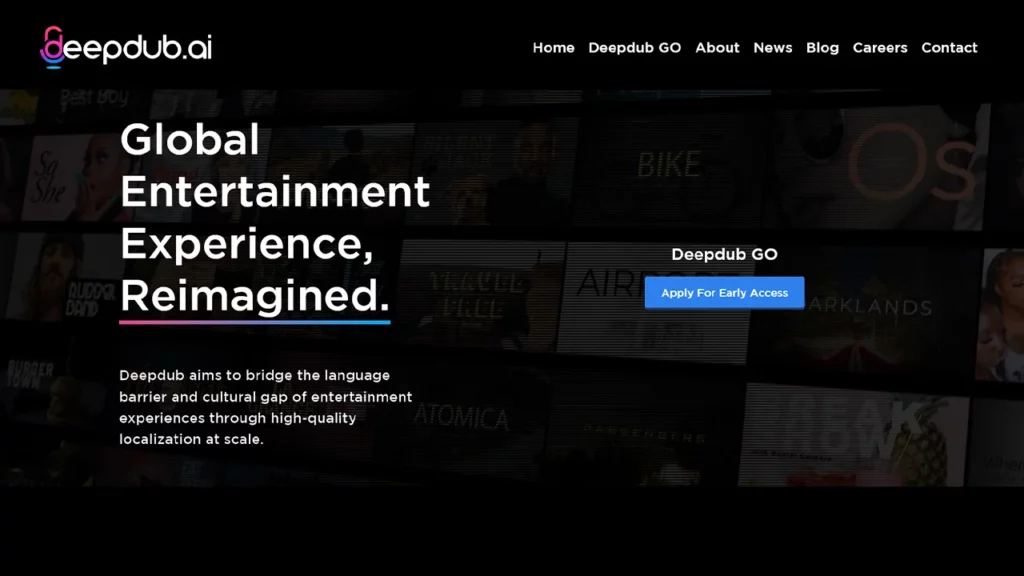This screenshot has height=576, width=1024.
Task: Click the Deepdub mission description paragraph
Action: point(265,407)
